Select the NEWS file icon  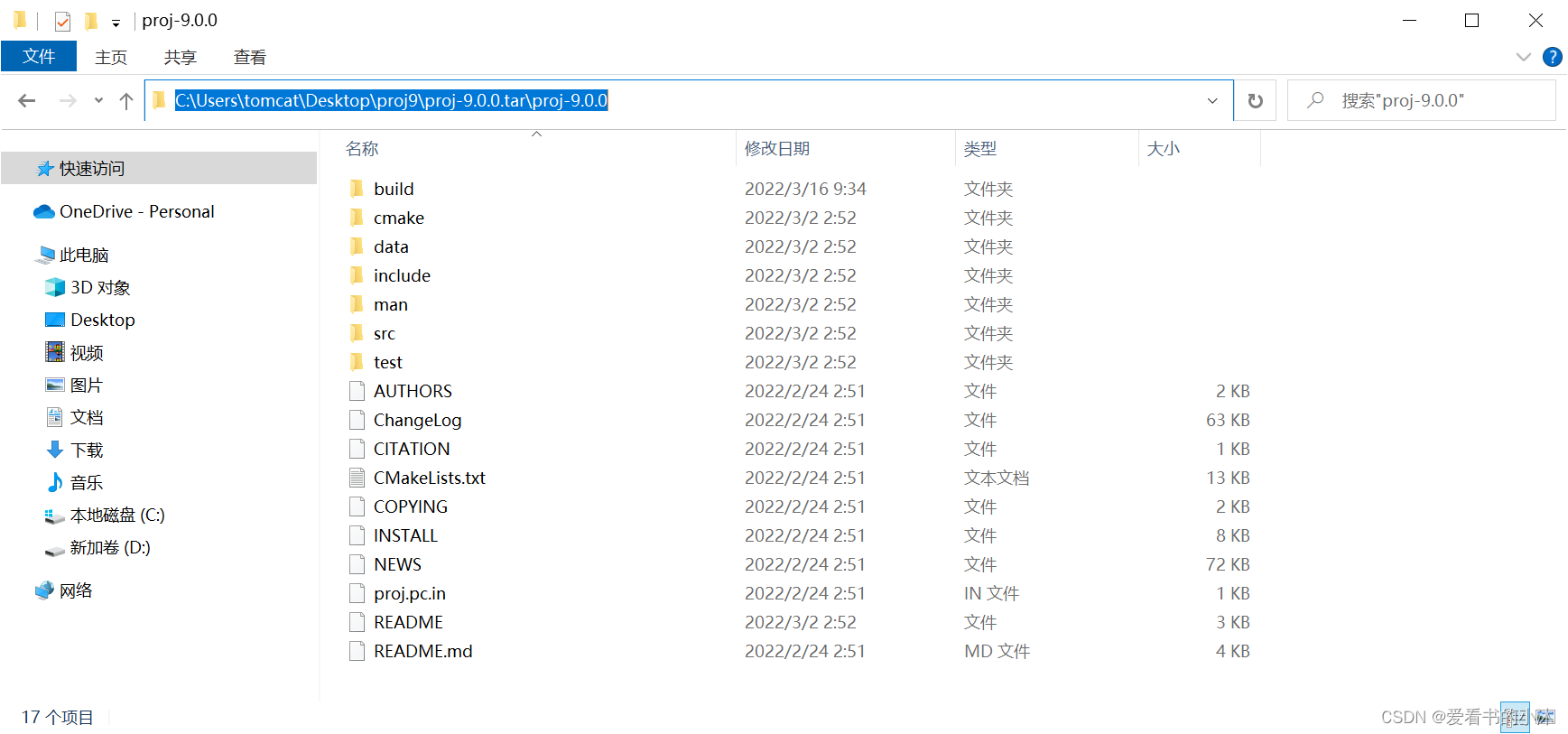(x=357, y=564)
